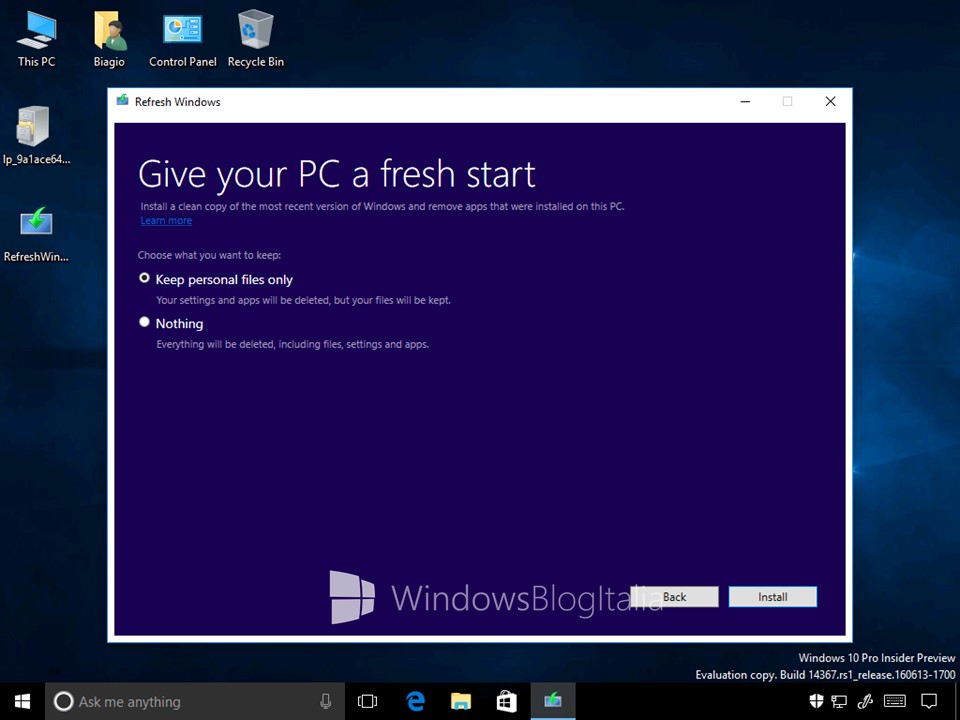Click 'Choose what you want to keep:' text

coord(209,255)
